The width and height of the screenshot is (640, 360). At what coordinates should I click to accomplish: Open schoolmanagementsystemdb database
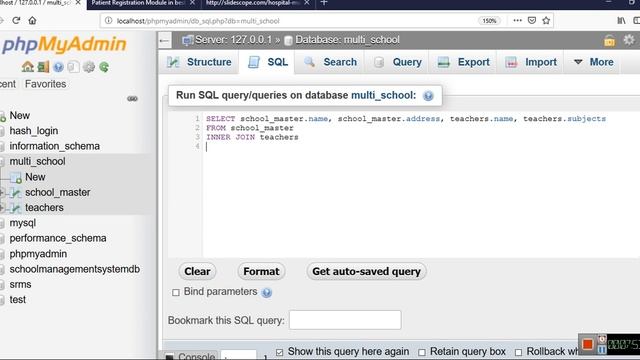(x=74, y=269)
